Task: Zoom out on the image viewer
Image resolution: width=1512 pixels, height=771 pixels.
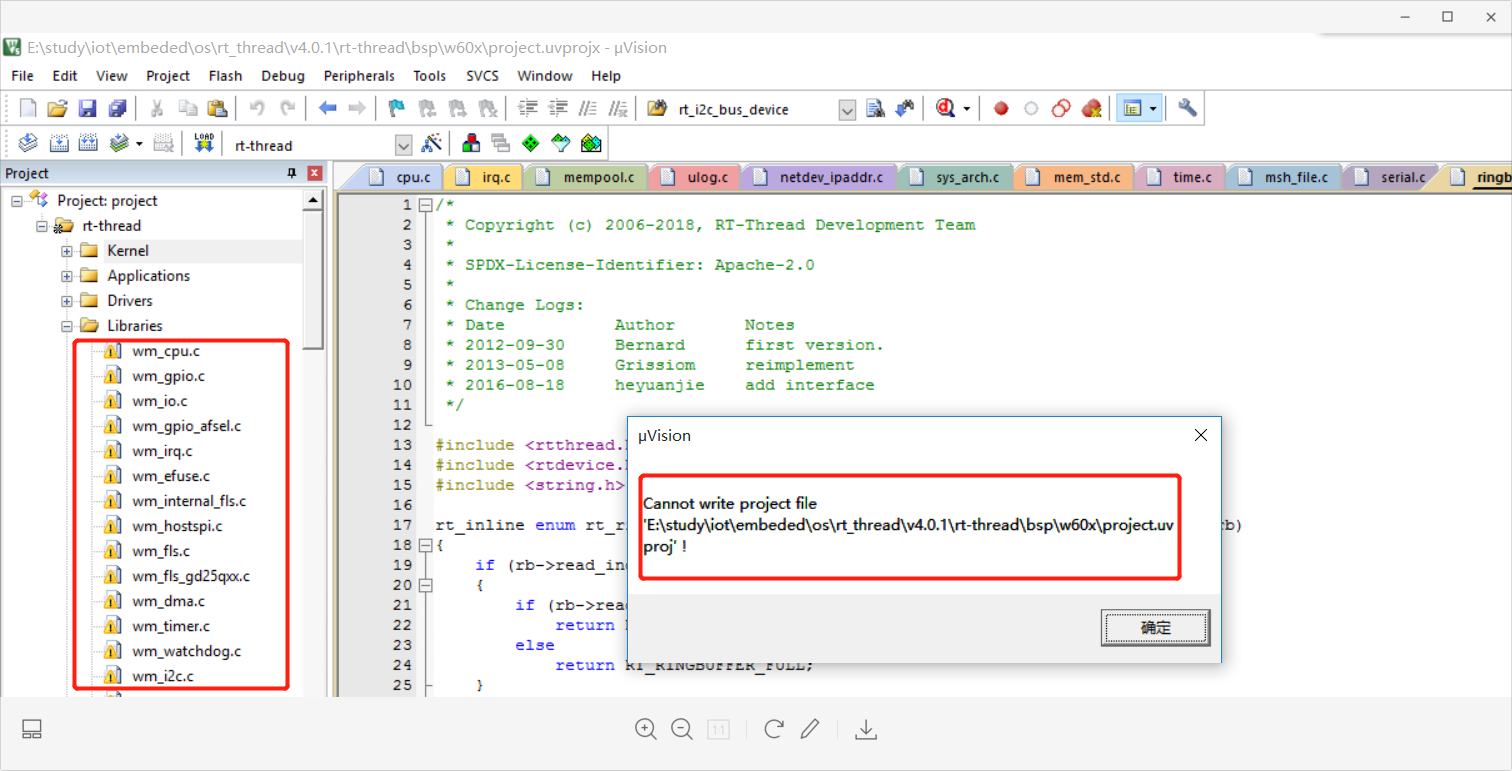Action: (682, 729)
